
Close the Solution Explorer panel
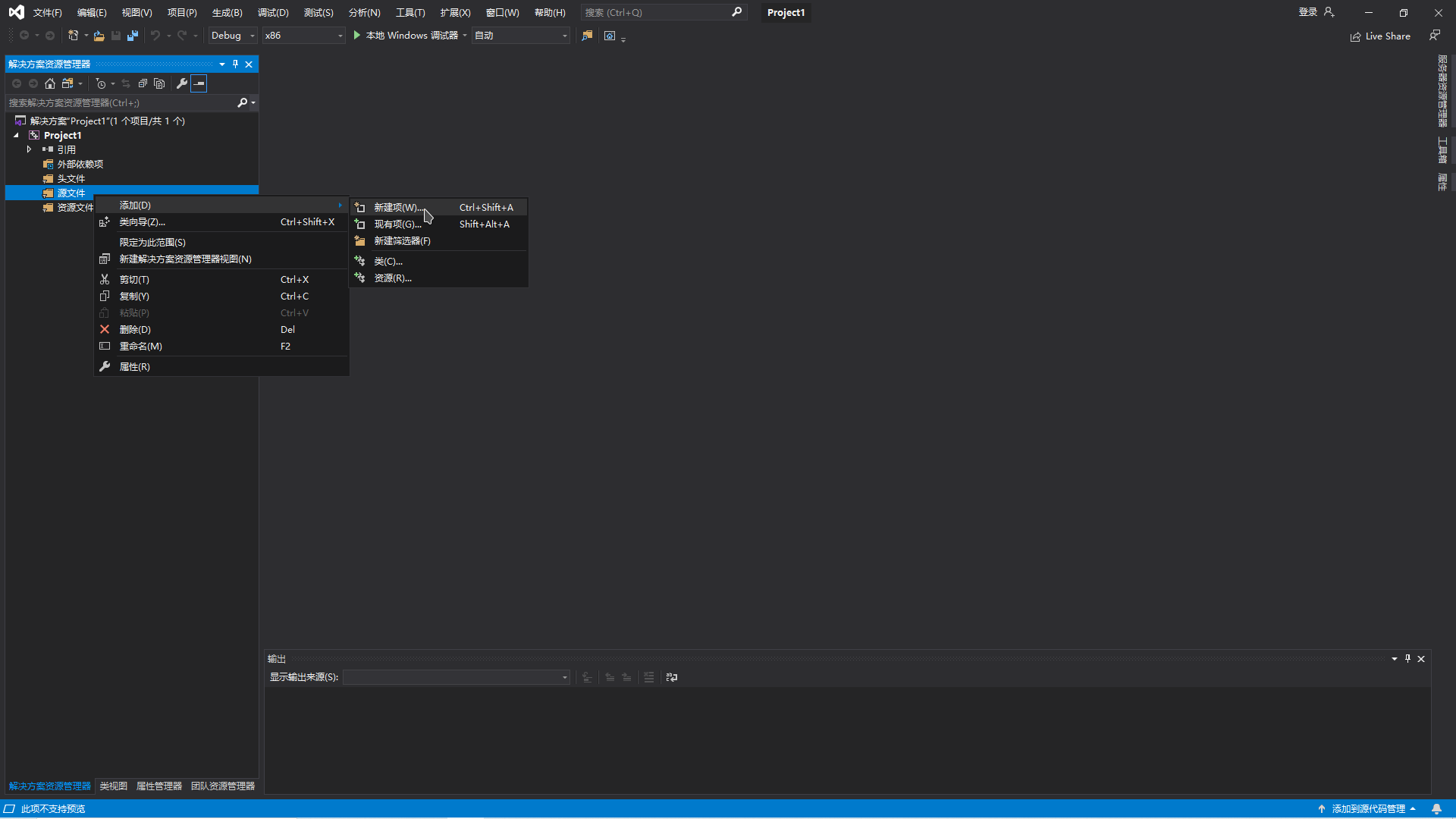(x=249, y=64)
